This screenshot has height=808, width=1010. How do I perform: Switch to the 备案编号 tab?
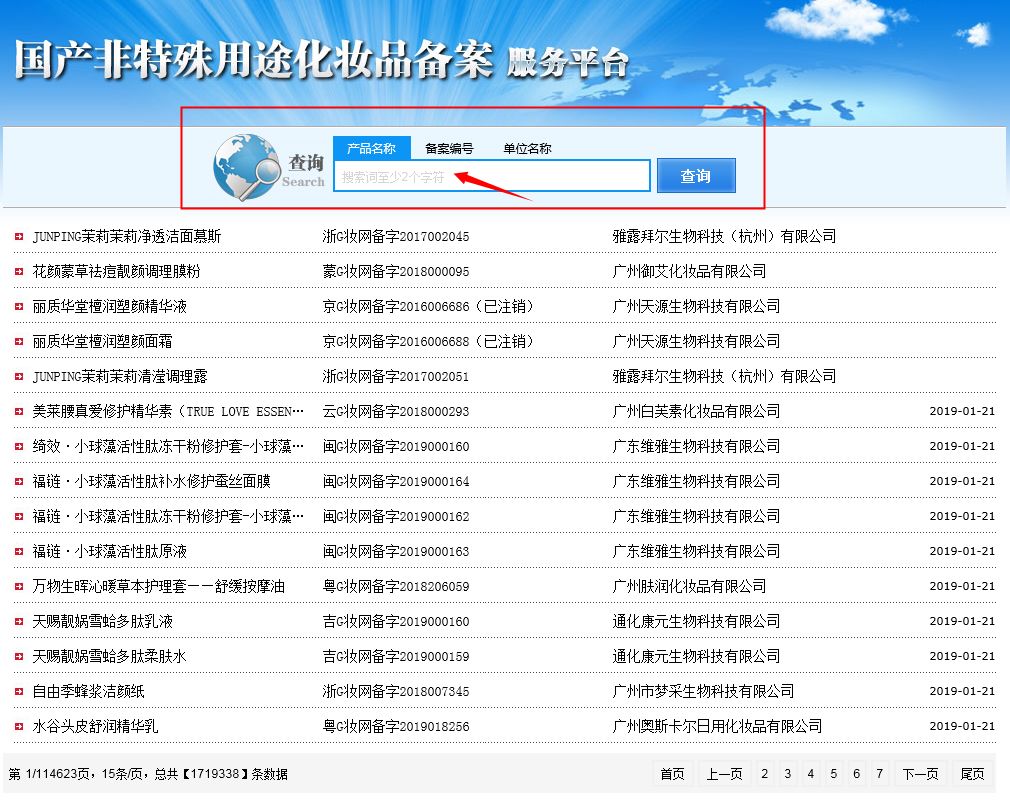pyautogui.click(x=449, y=148)
